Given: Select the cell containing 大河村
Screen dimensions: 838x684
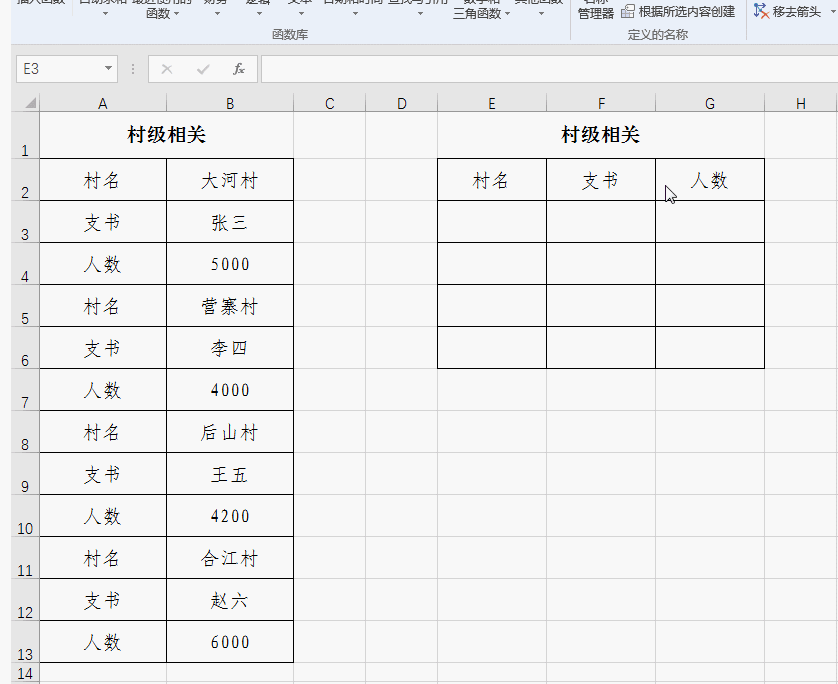Looking at the screenshot, I should pos(229,180).
